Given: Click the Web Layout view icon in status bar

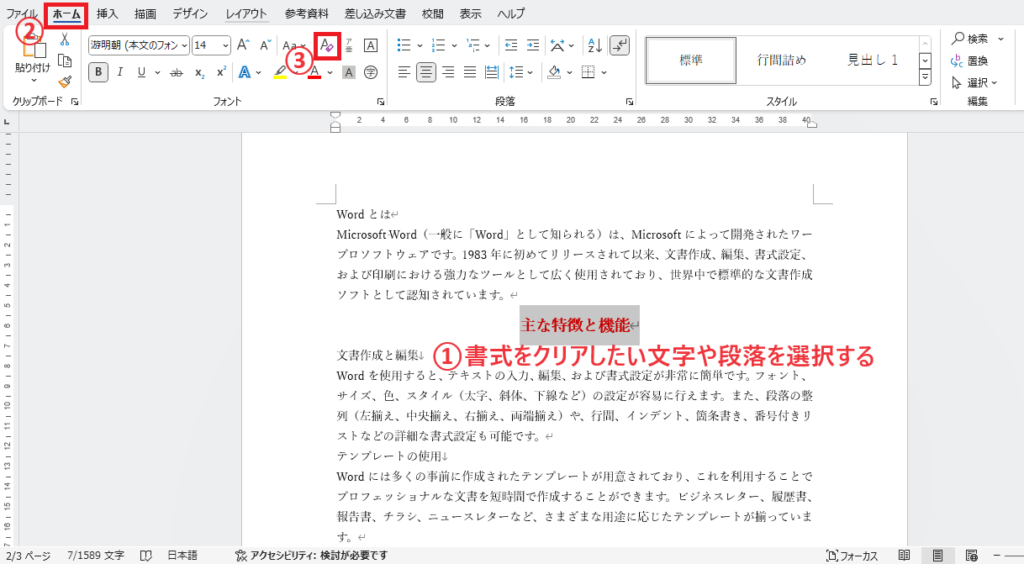Looking at the screenshot, I should click(971, 556).
